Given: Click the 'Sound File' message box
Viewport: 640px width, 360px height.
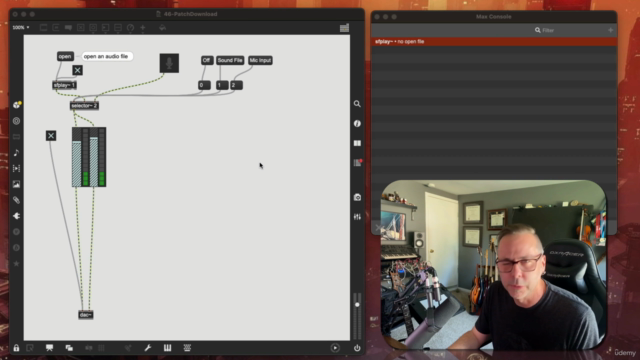Looking at the screenshot, I should 230,60.
